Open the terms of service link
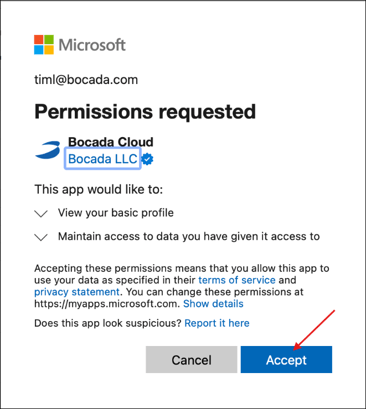 pos(237,280)
